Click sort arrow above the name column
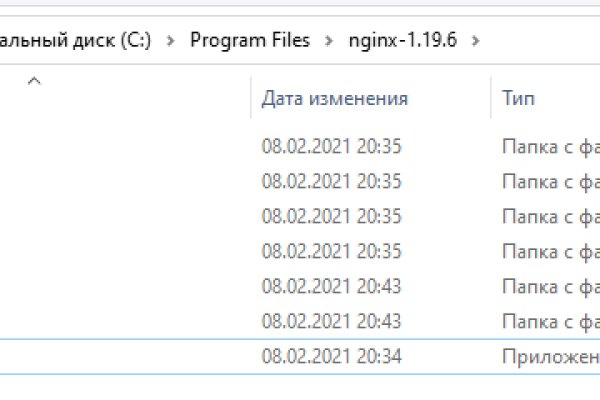Screen dimensions: 600x400 click(33, 82)
